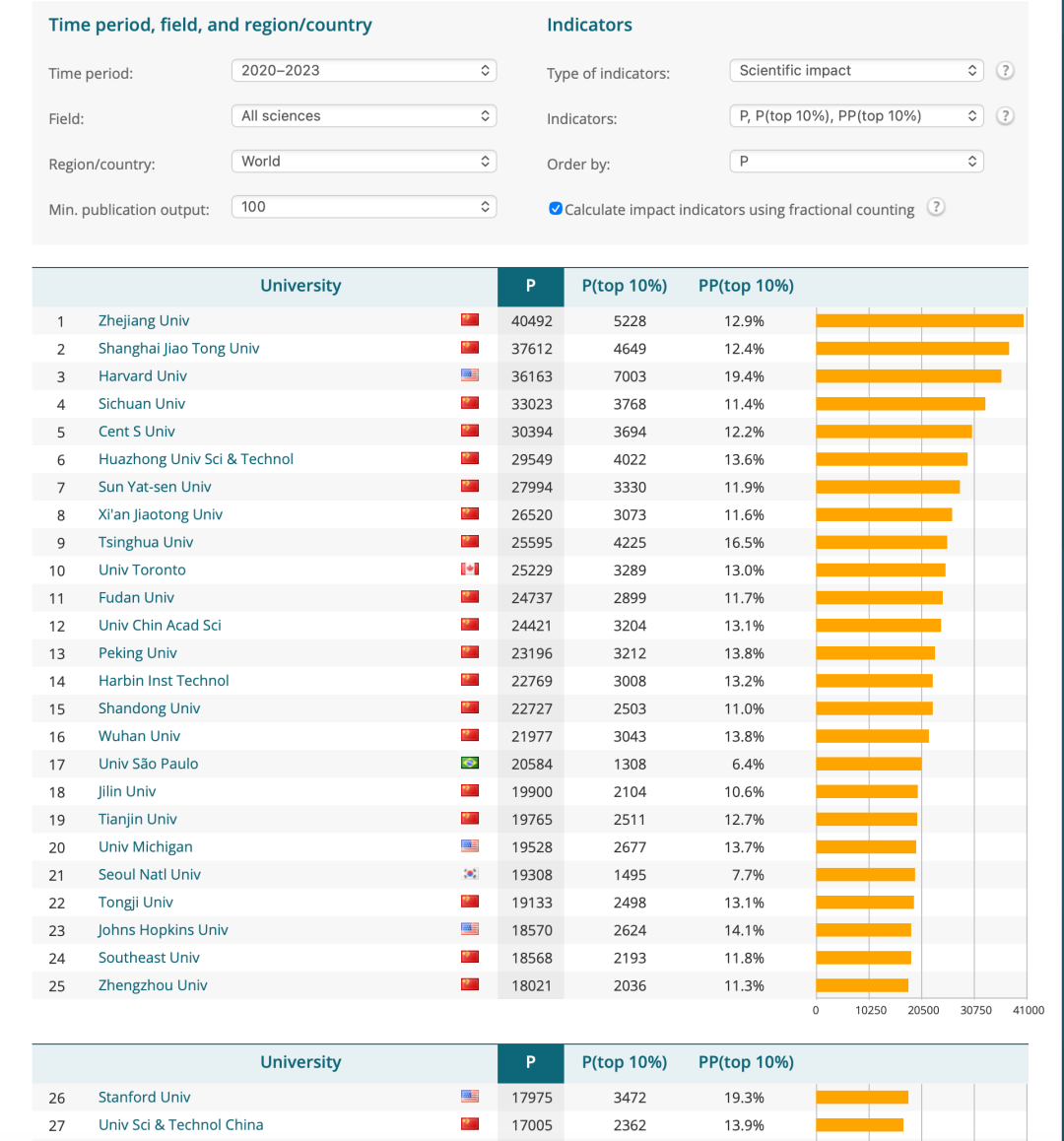The width and height of the screenshot is (1064, 1141).
Task: Click Brazil flag next to Univ São Paulo
Action: pyautogui.click(x=470, y=763)
